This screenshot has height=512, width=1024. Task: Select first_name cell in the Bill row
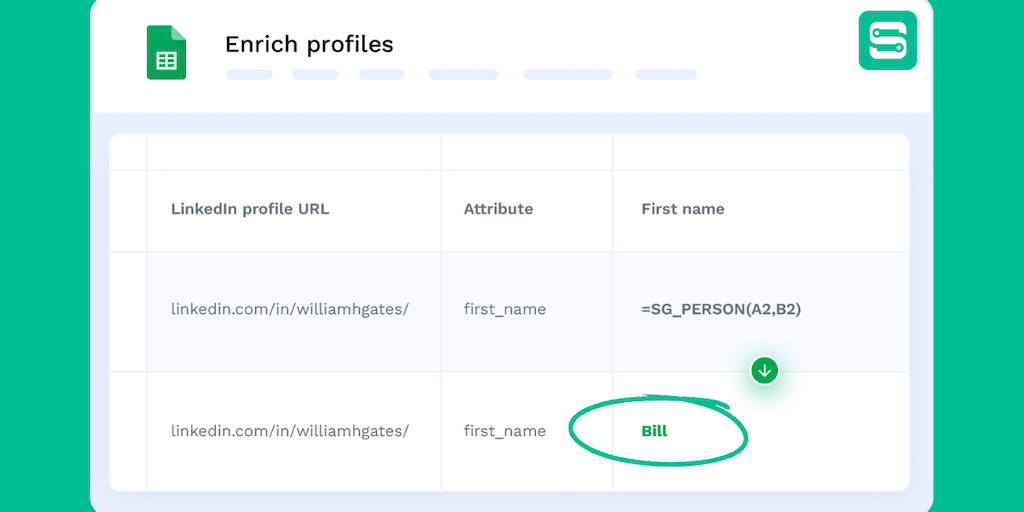click(505, 432)
